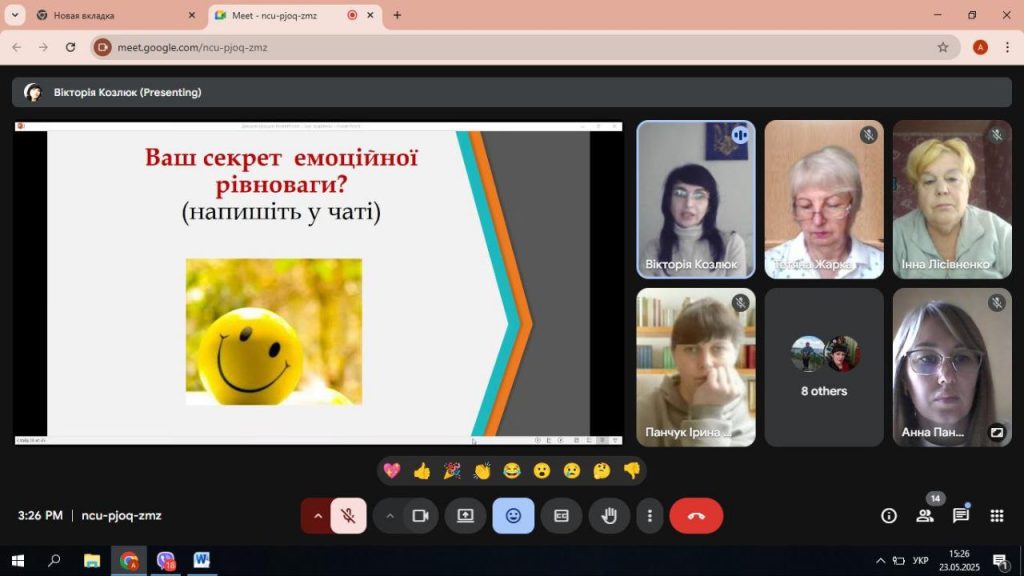Open the activities grid icon
Viewport: 1024px width, 576px height.
tap(996, 516)
